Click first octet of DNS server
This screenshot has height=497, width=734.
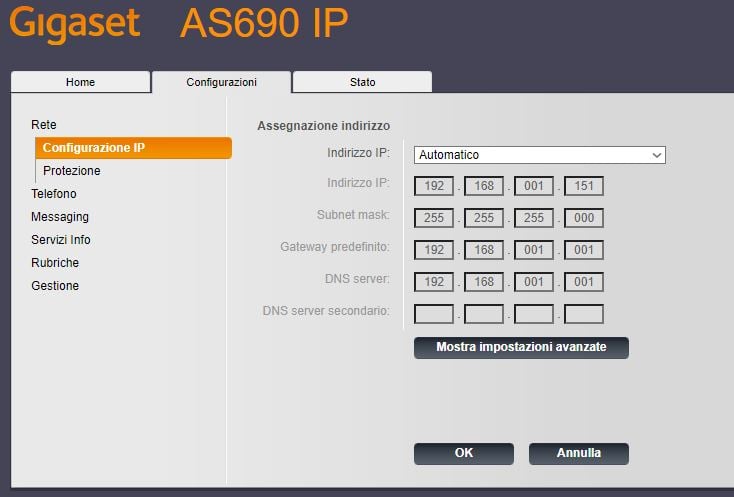[434, 282]
